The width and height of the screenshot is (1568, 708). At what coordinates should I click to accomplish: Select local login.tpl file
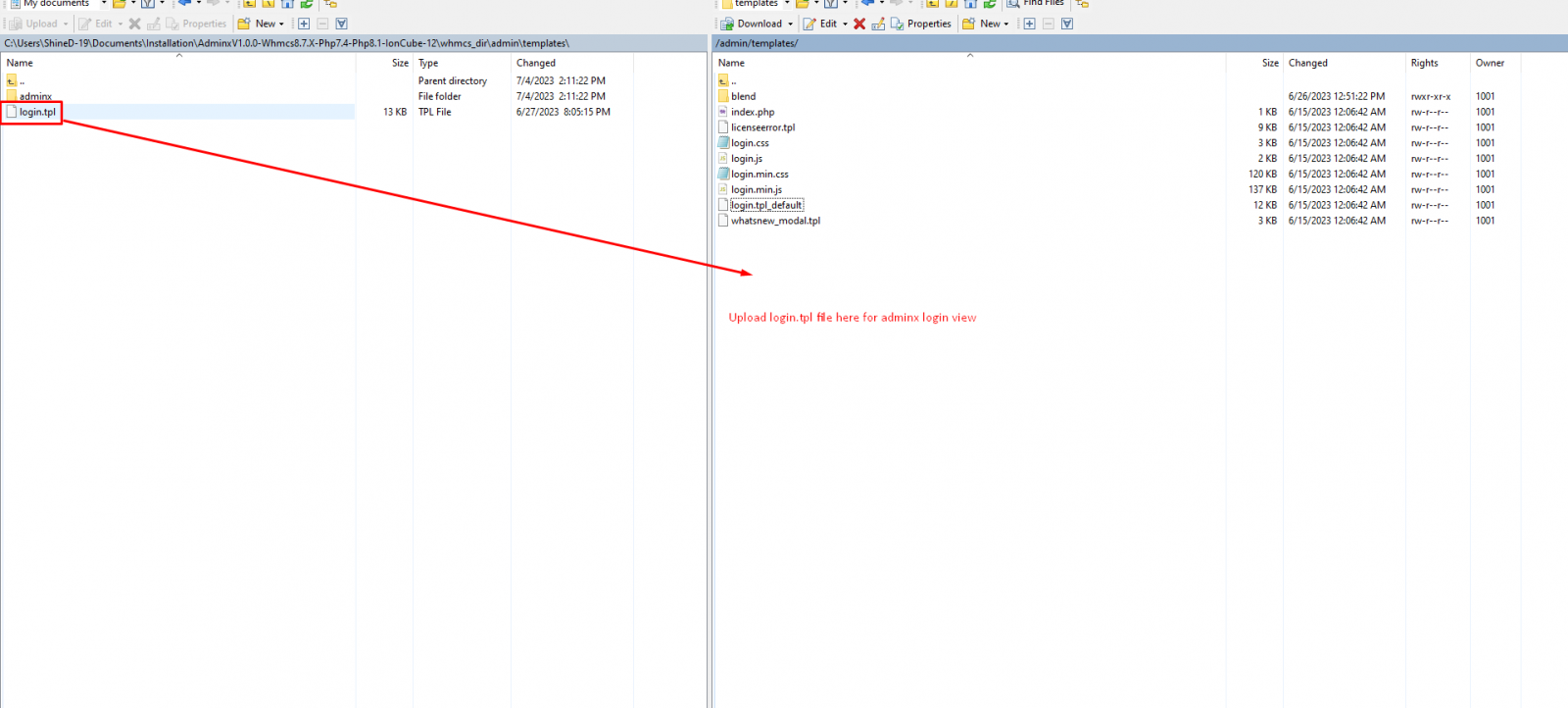[x=37, y=112]
